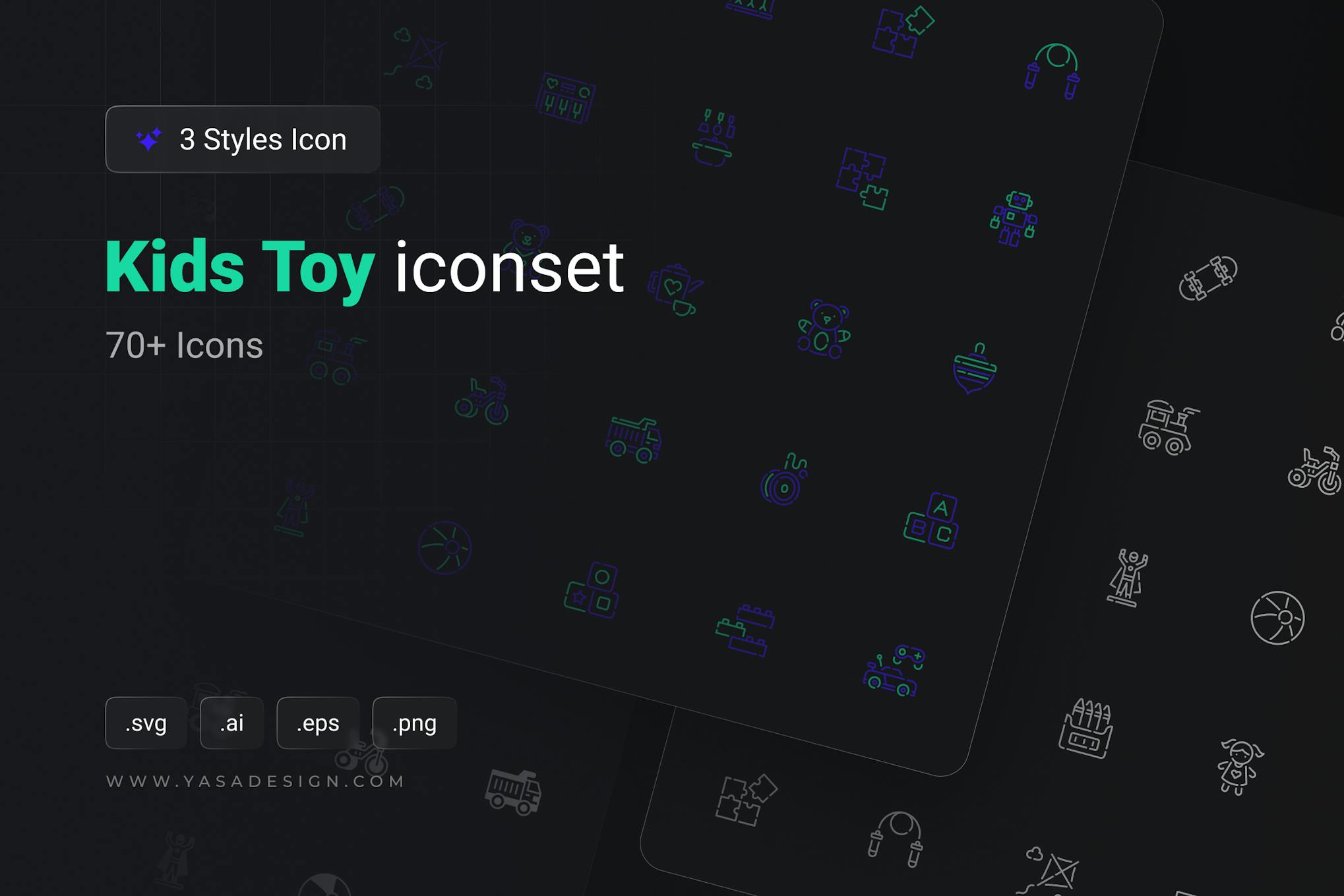Click the white crayon box icon
This screenshot has height=896, width=1344.
pos(1086,729)
